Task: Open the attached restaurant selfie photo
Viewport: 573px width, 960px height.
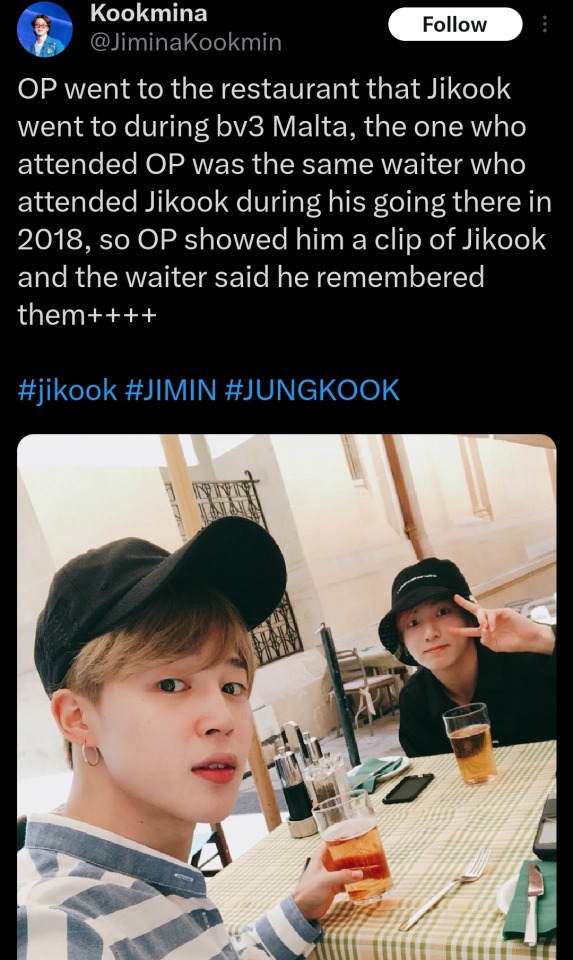Action: point(286,697)
